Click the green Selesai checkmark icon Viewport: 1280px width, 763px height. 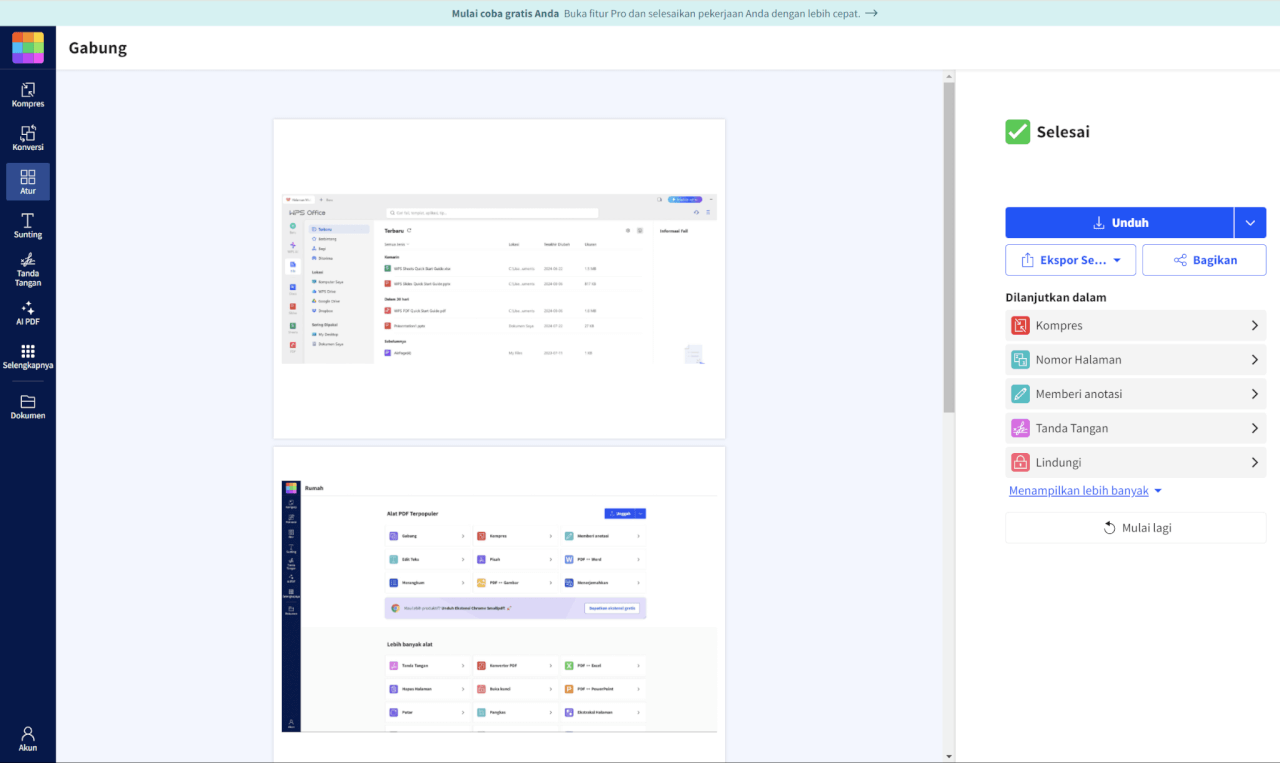tap(1018, 132)
